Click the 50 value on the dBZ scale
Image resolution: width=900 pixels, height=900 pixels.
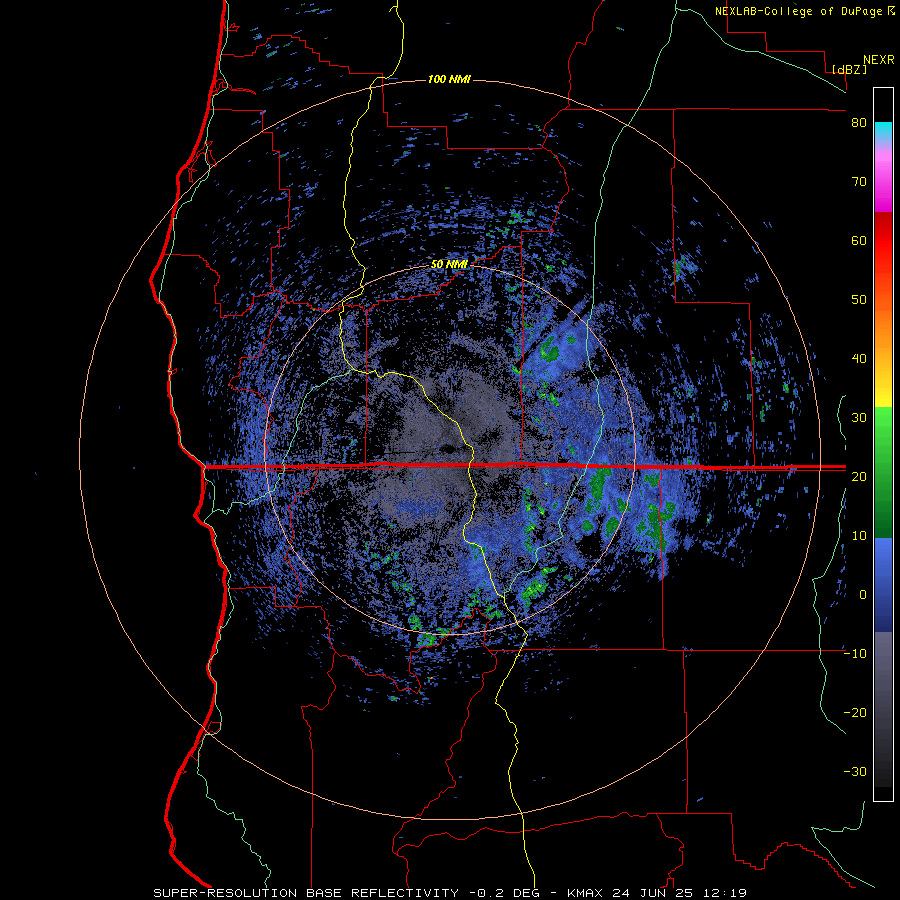(x=859, y=300)
